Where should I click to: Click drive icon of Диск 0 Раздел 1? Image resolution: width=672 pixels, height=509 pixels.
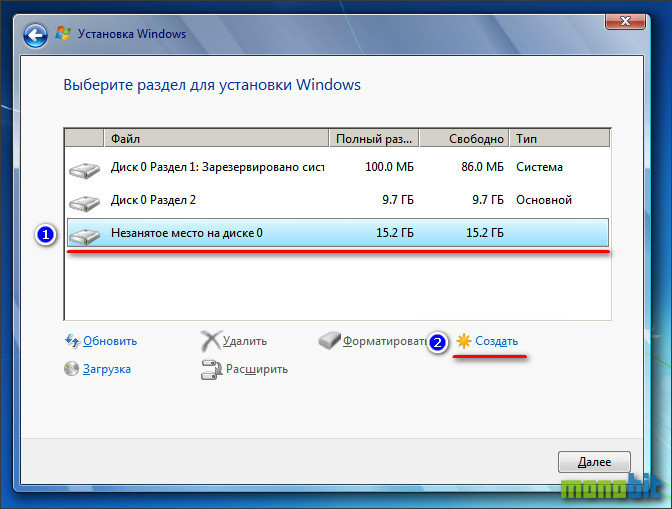[x=84, y=170]
